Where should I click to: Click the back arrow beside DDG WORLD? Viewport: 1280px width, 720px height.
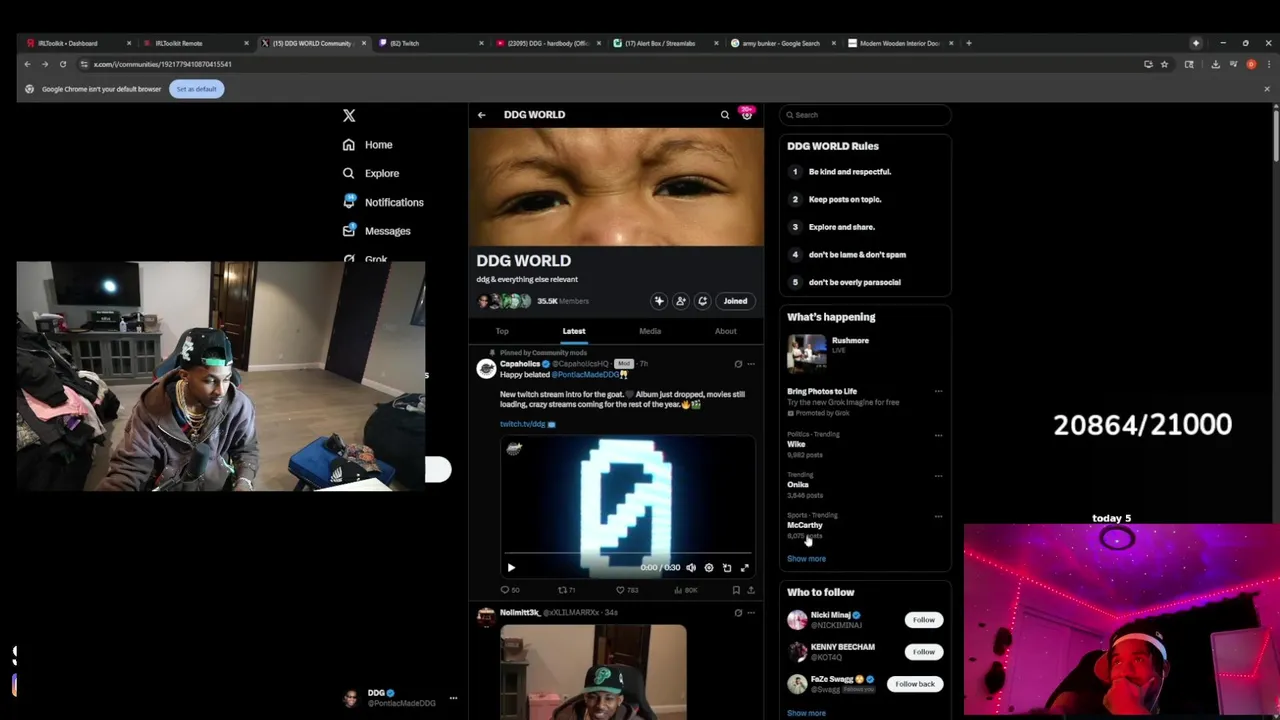(x=481, y=115)
